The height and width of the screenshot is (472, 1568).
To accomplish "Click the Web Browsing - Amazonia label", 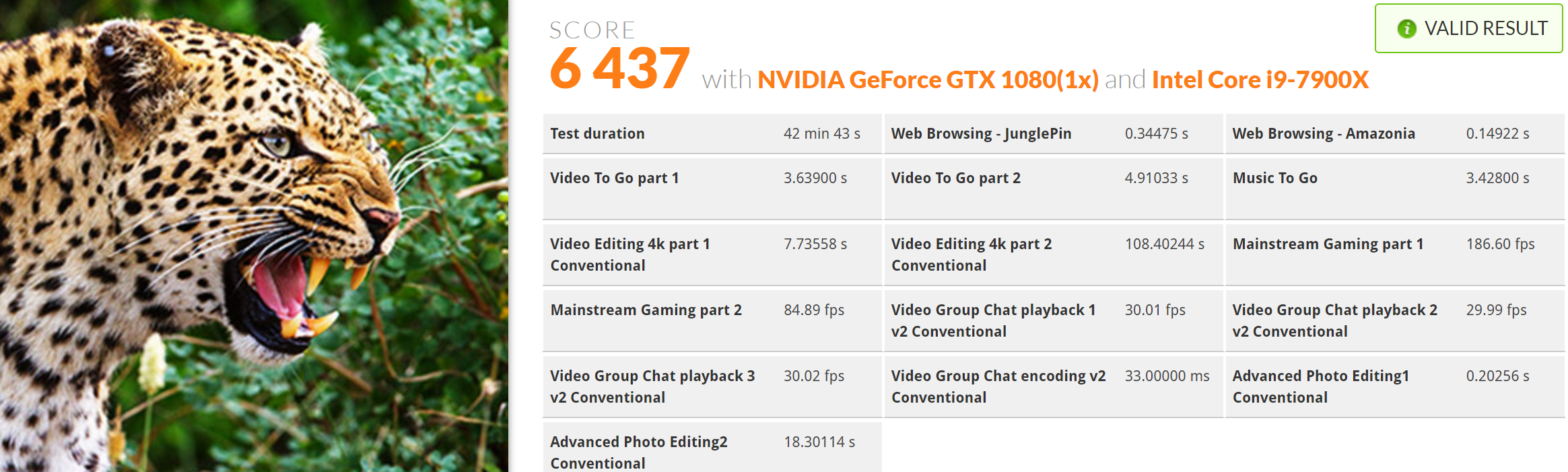I will (1323, 133).
